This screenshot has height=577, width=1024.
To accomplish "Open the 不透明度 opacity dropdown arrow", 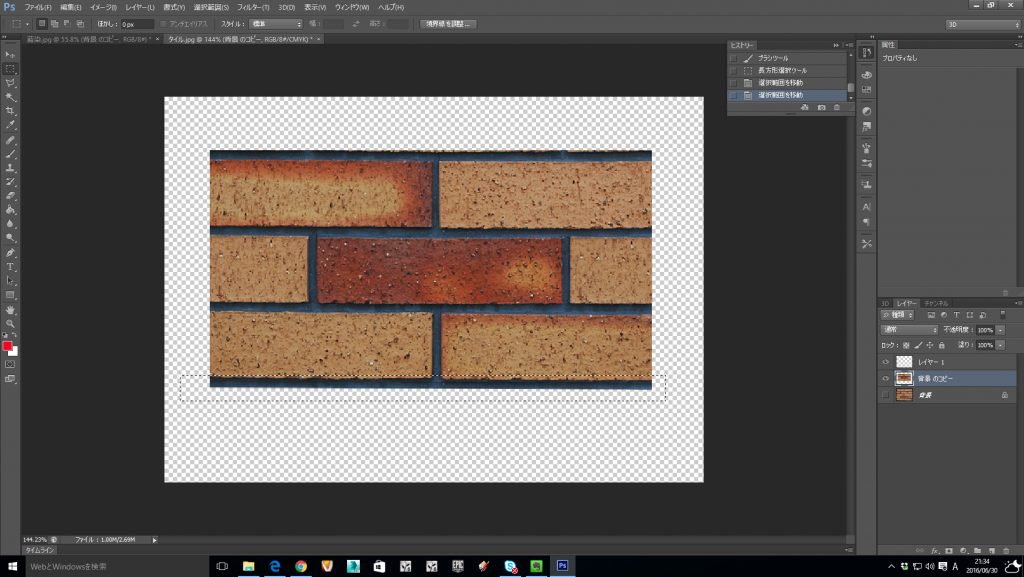I will point(1001,330).
